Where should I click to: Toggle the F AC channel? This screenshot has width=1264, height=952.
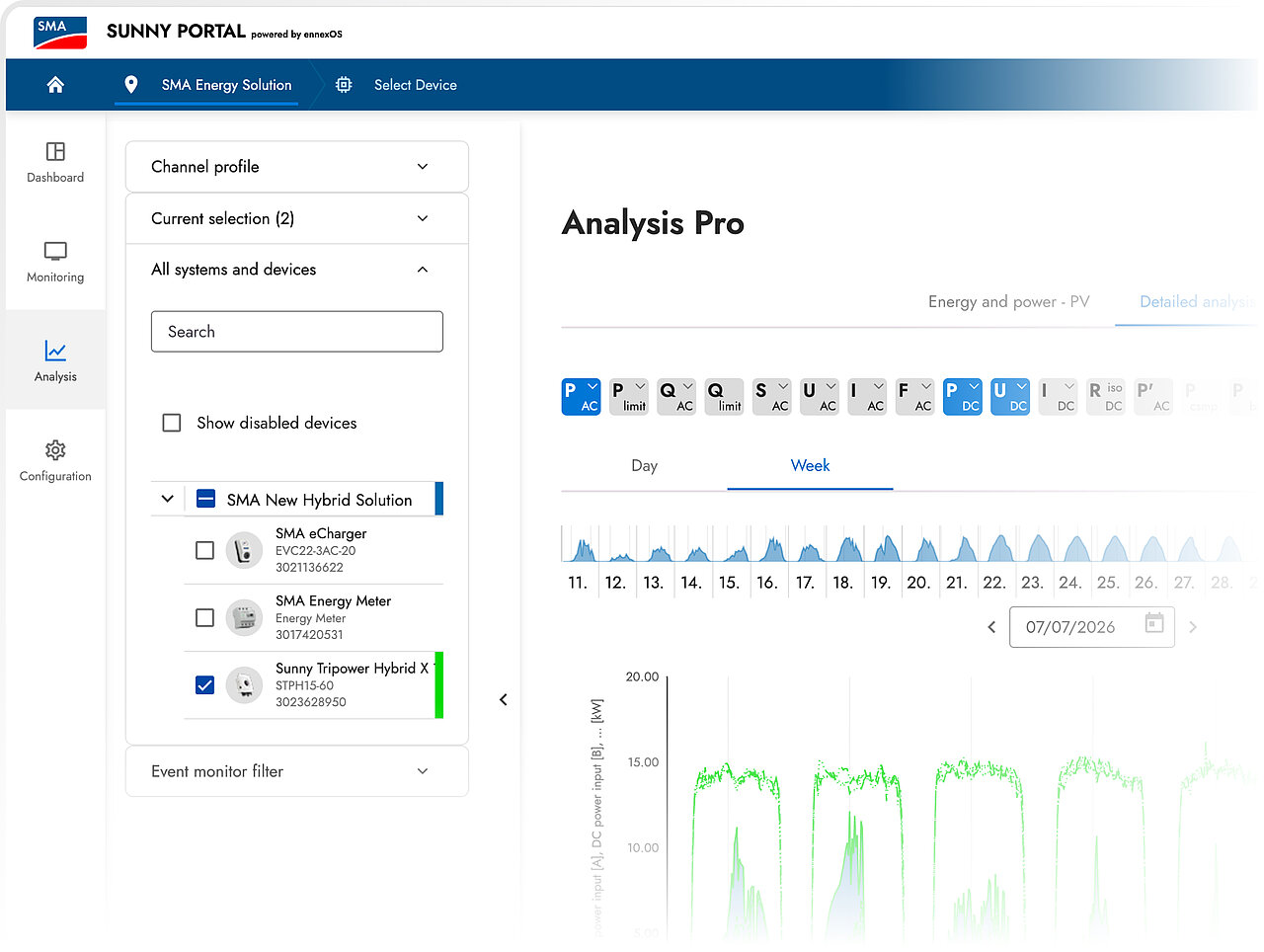point(914,397)
